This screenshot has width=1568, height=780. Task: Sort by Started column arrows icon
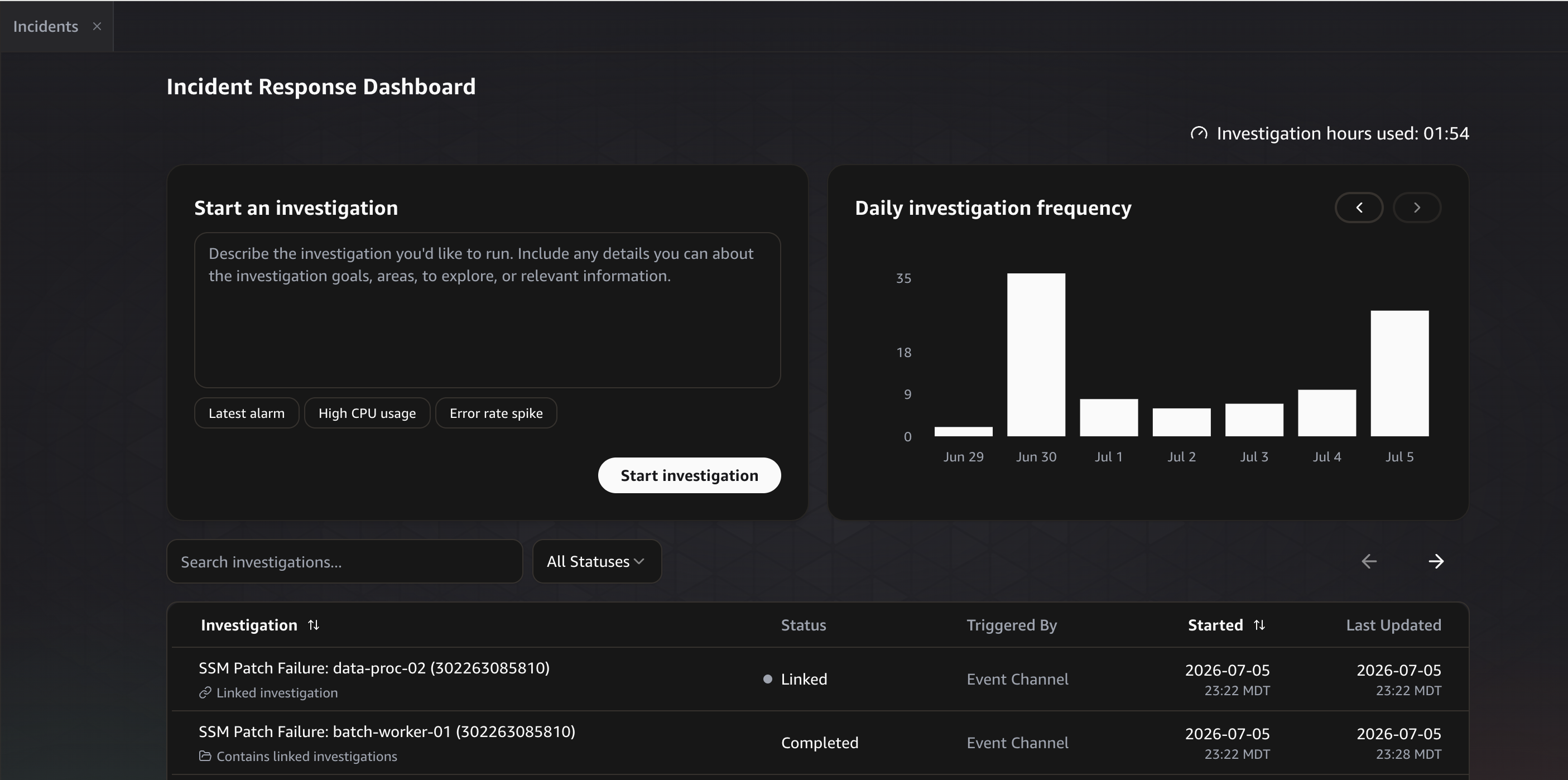pyautogui.click(x=1259, y=625)
